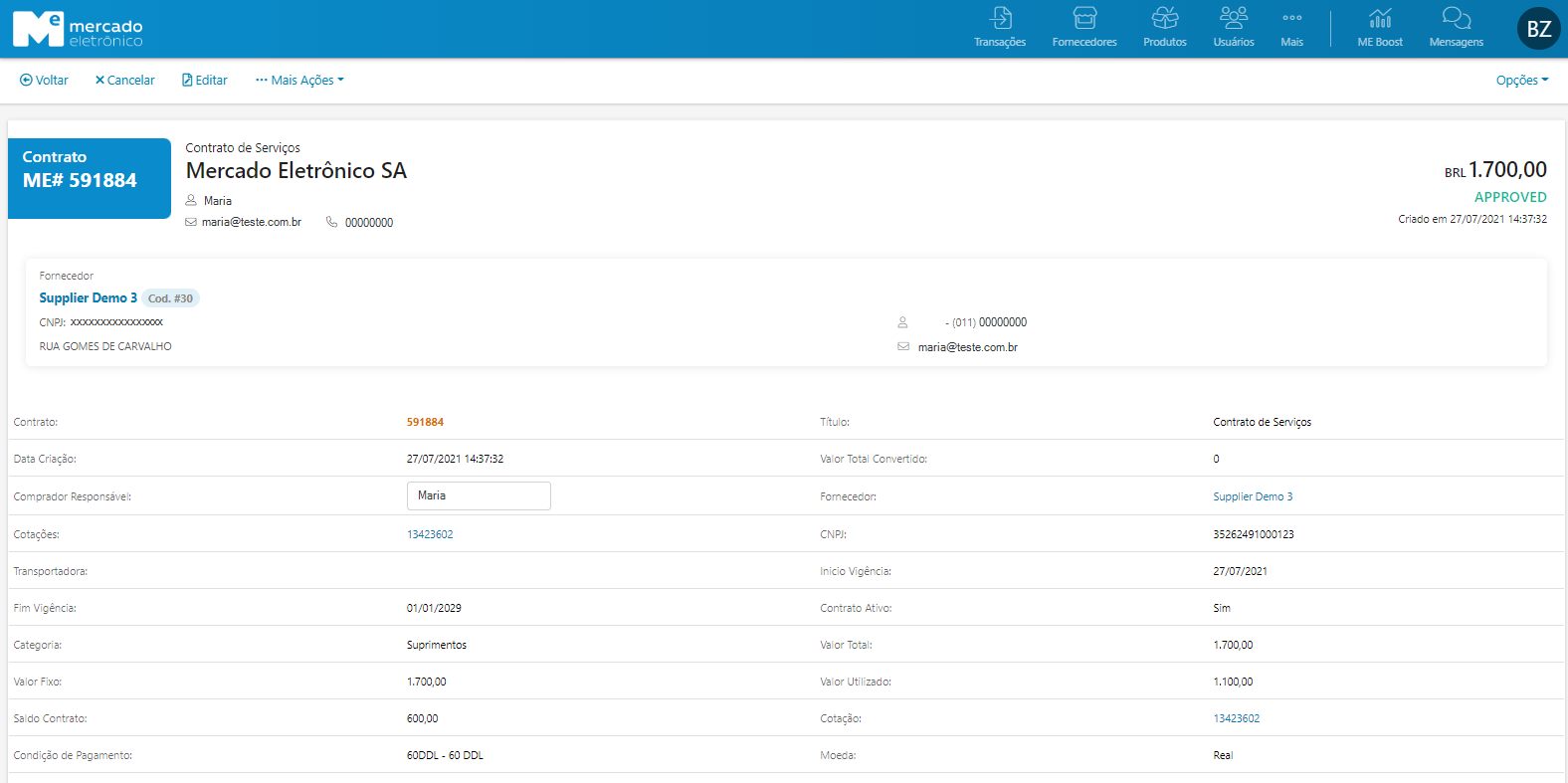Click the supplier email maria@teste.com.br
This screenshot has height=783, width=1568.
[x=968, y=347]
